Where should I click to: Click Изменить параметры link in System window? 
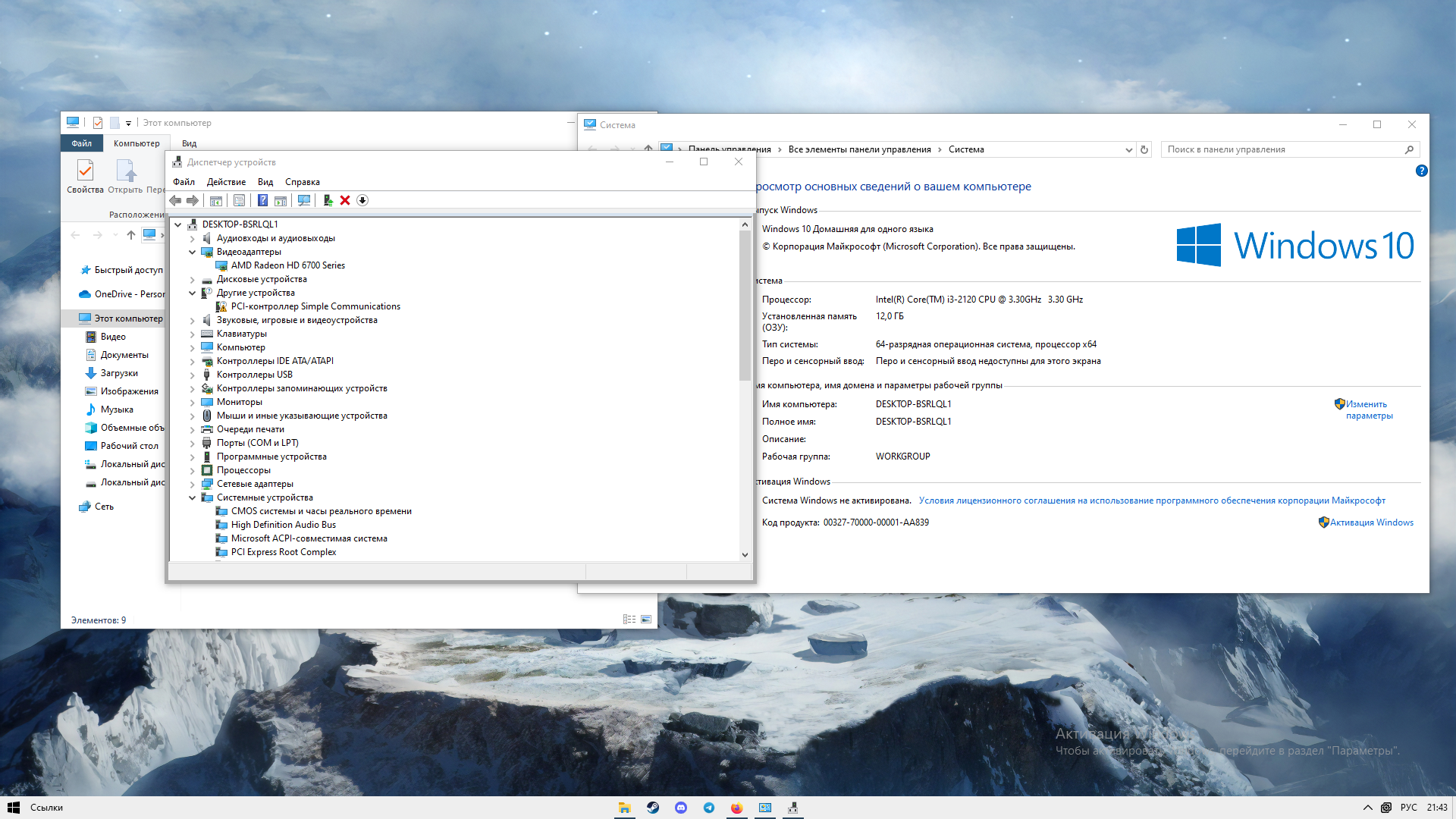[x=1370, y=409]
